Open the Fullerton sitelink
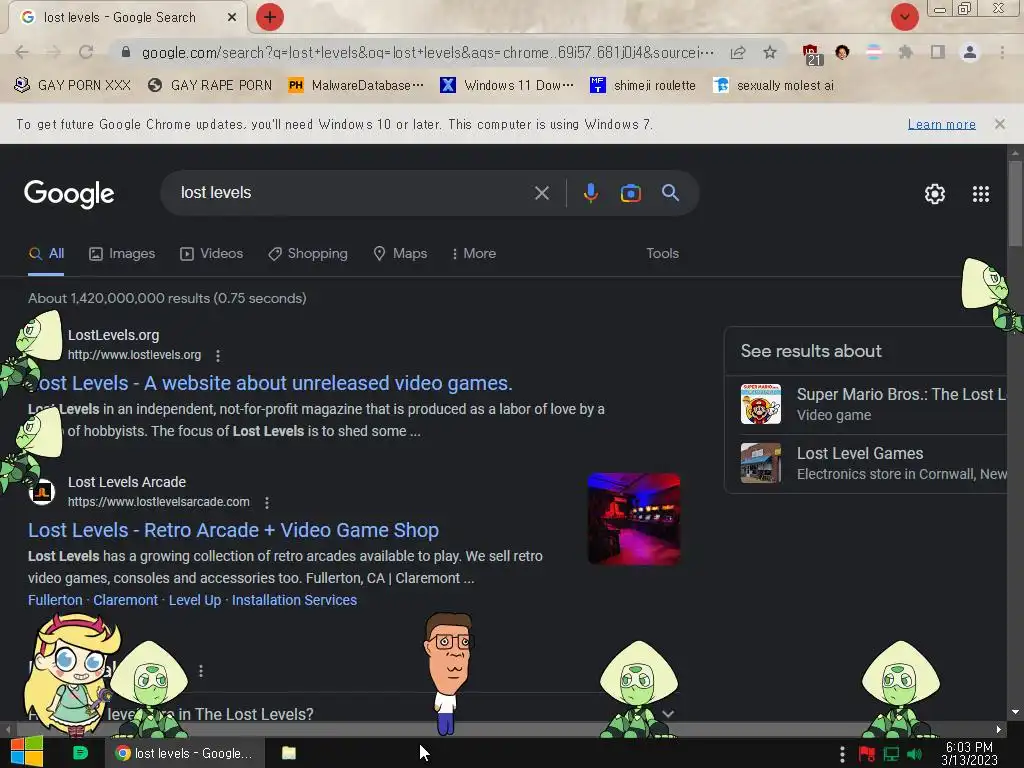Screen dimensions: 1024x768 (55, 600)
